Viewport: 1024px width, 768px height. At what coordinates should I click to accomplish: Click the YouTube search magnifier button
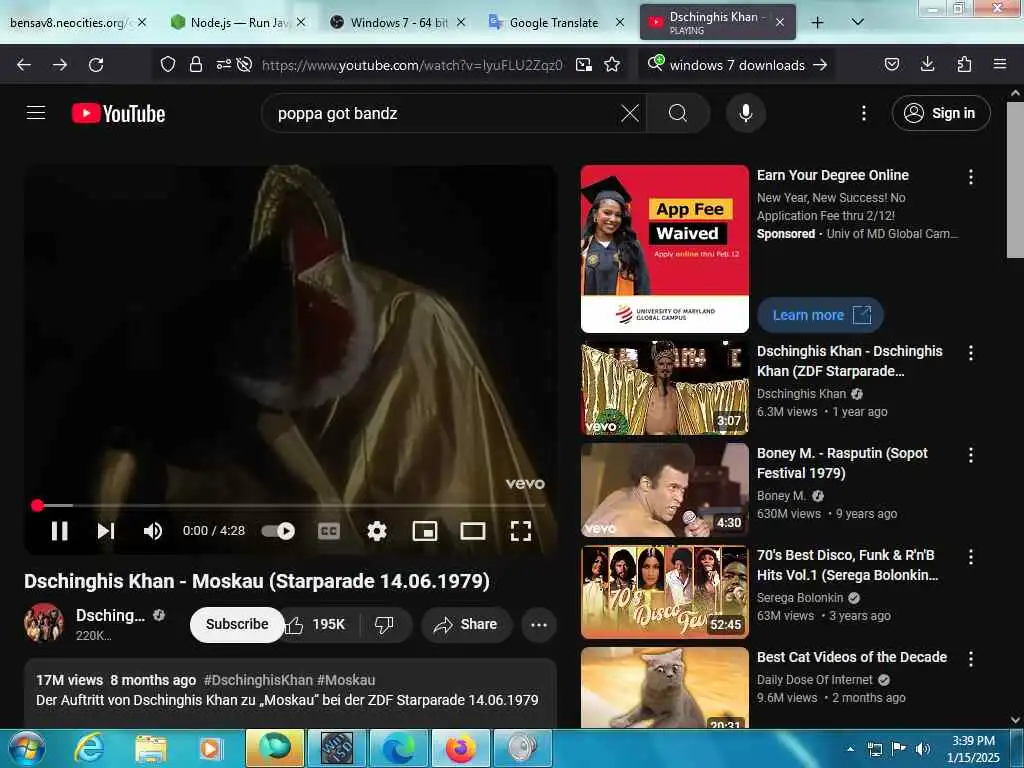pos(678,113)
